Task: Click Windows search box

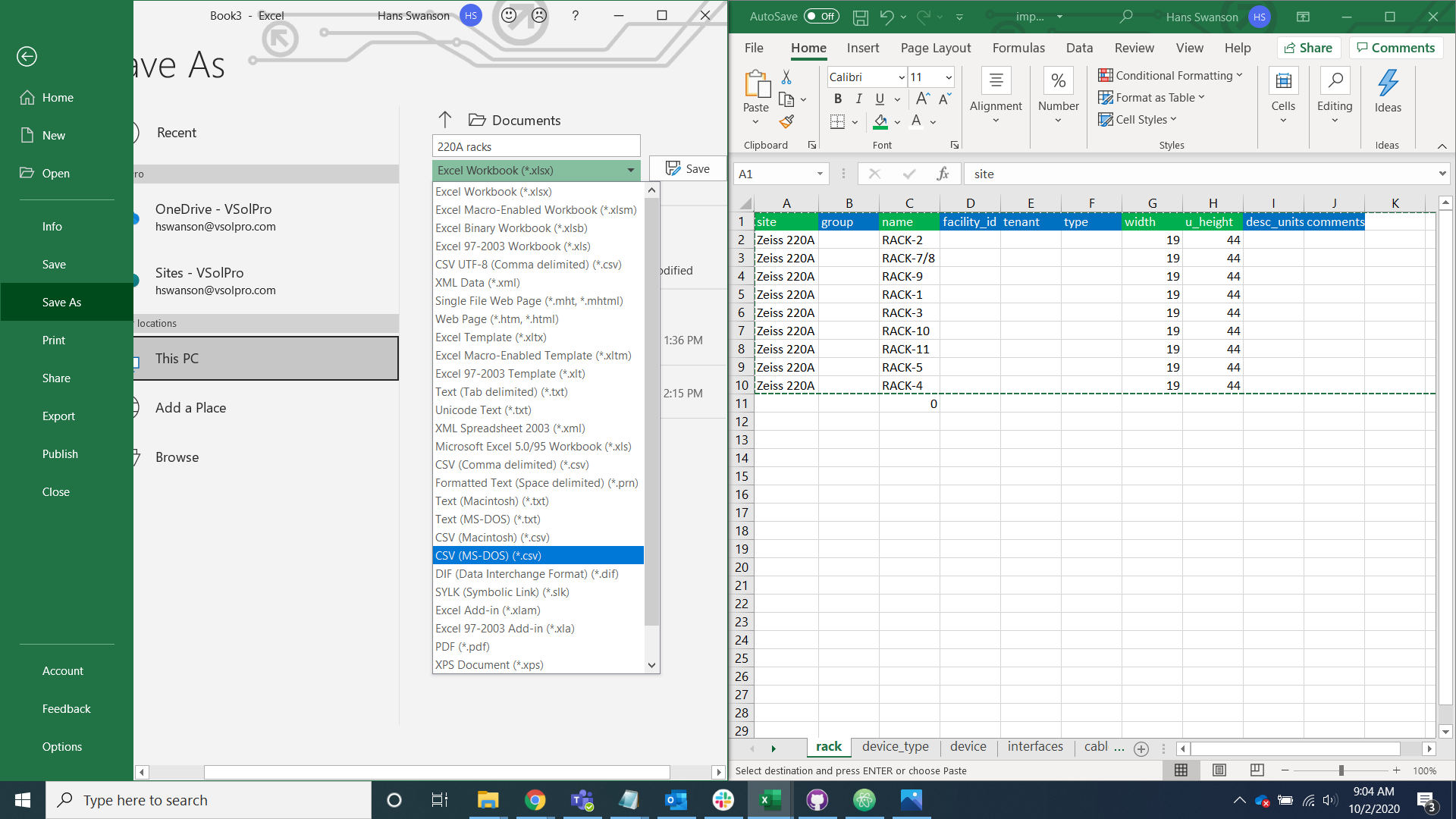Action: click(209, 800)
